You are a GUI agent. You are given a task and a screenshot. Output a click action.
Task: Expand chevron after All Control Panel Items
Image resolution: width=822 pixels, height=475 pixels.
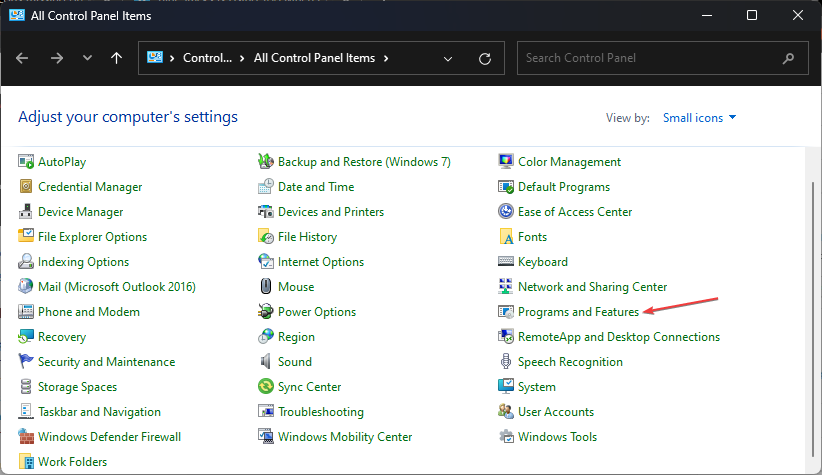[x=386, y=58]
